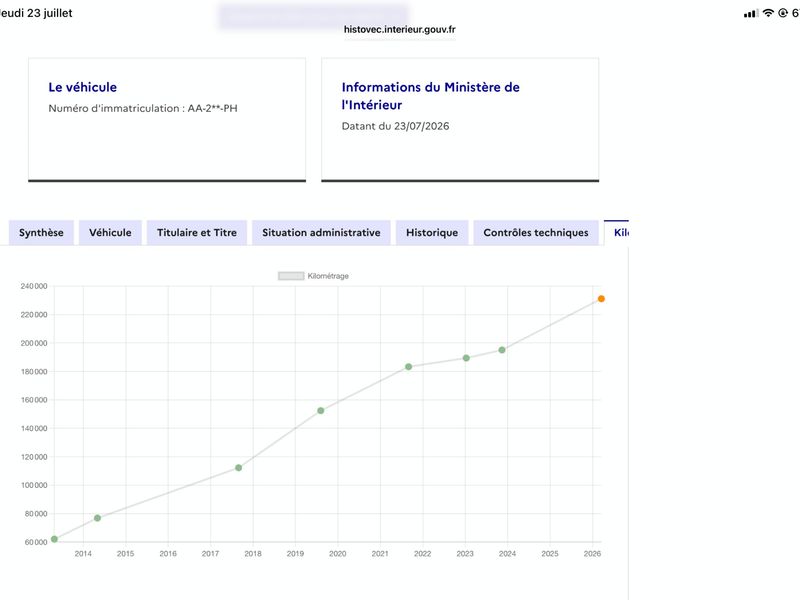Select the Titulaire et Titre tab
This screenshot has width=800, height=600.
(x=197, y=233)
